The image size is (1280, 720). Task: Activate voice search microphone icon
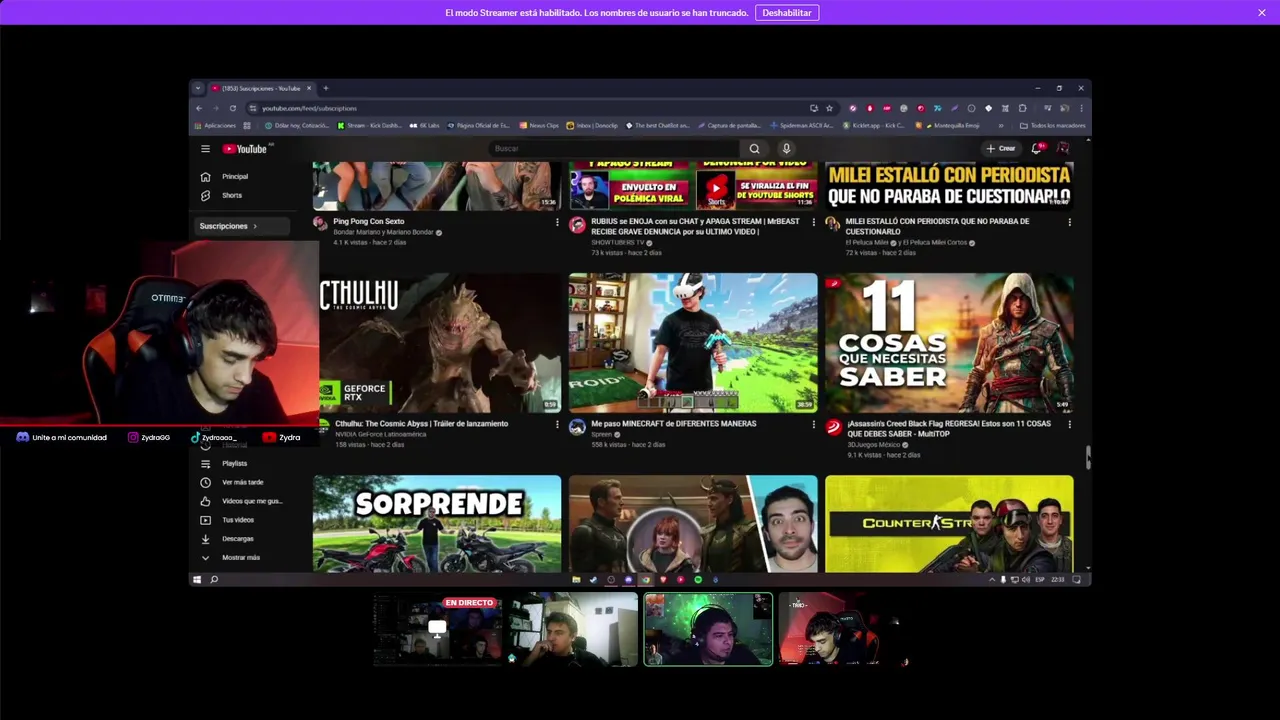point(786,149)
